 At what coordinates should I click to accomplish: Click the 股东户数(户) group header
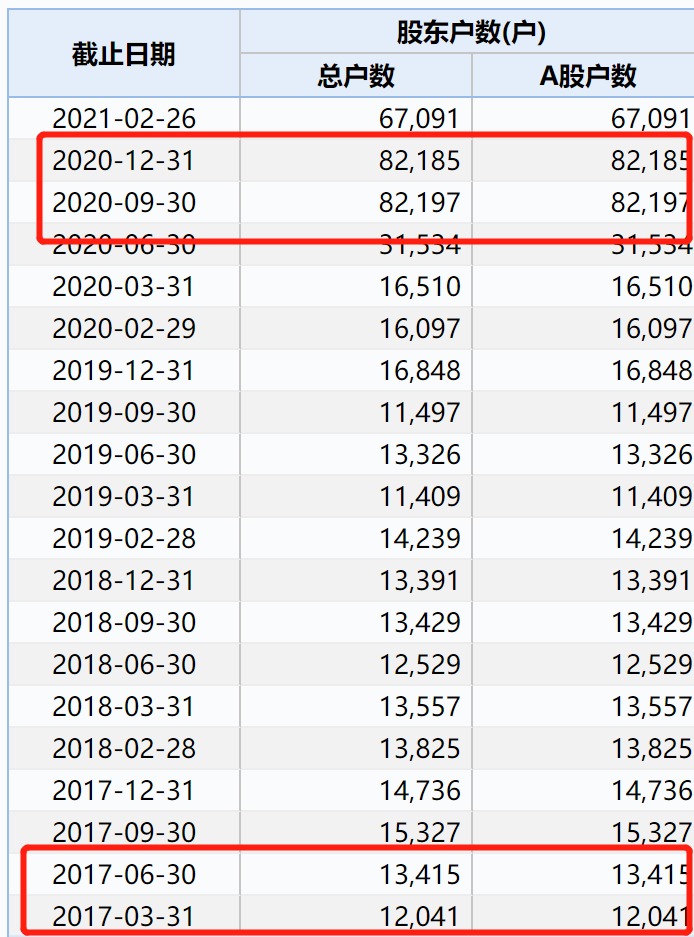pyautogui.click(x=471, y=32)
